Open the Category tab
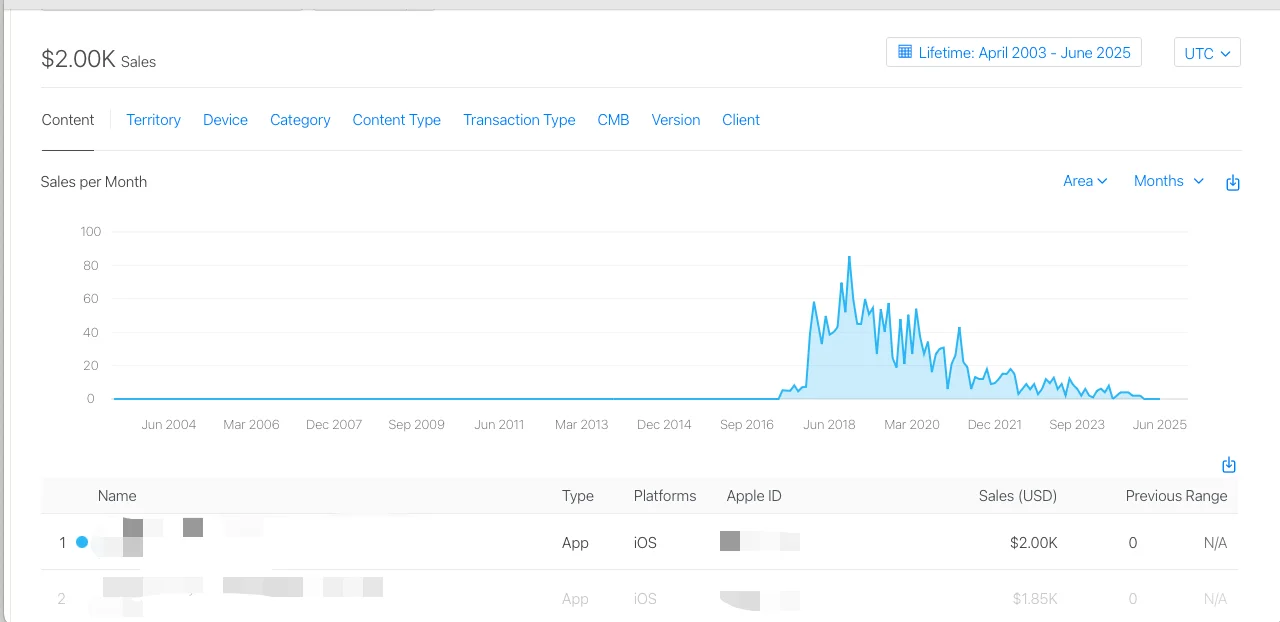 [300, 120]
